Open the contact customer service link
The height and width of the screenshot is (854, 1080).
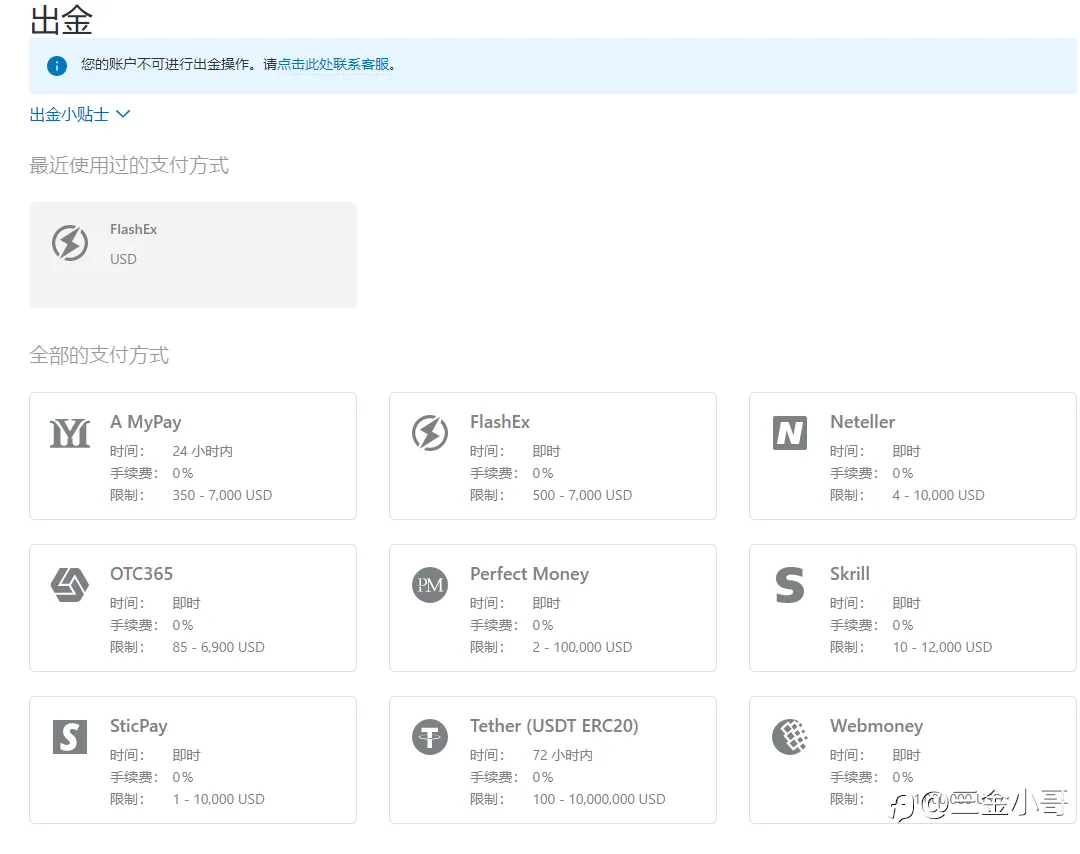tap(333, 64)
